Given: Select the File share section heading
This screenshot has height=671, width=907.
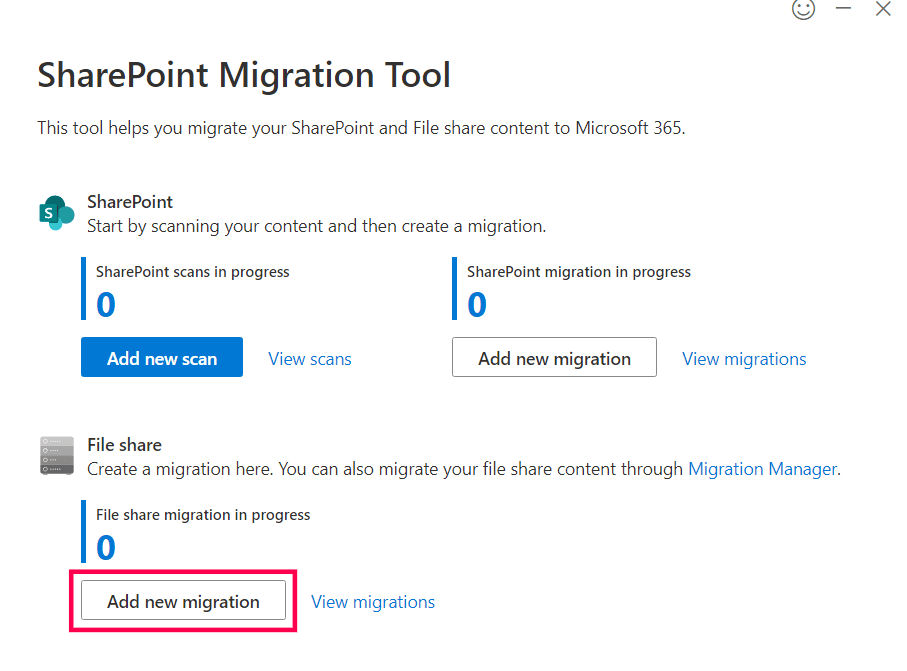Looking at the screenshot, I should pyautogui.click(x=124, y=445).
